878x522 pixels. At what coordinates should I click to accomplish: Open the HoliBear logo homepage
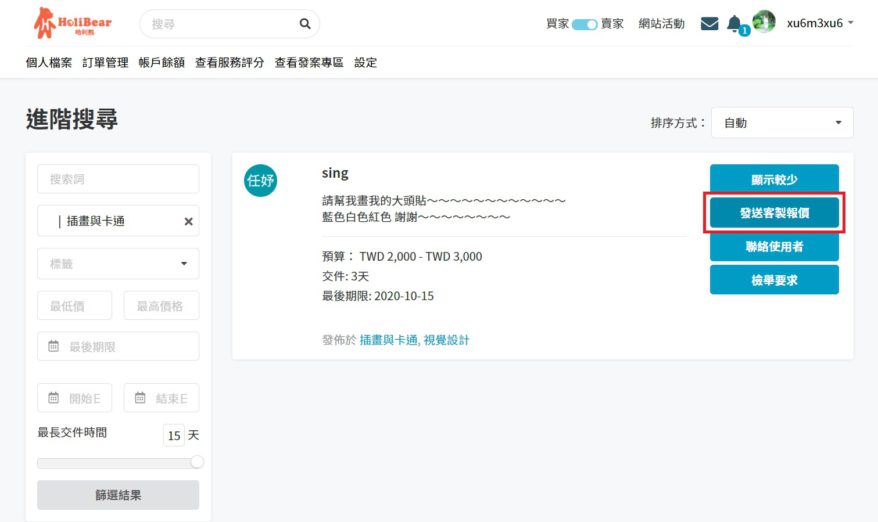pyautogui.click(x=72, y=23)
